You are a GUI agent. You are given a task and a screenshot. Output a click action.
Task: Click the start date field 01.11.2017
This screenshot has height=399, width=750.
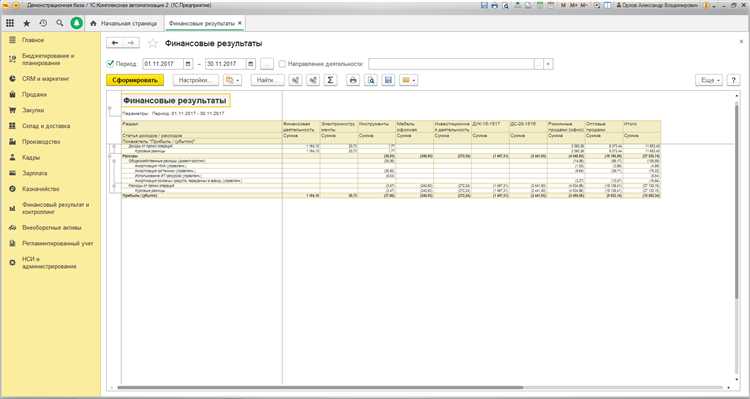tap(163, 64)
